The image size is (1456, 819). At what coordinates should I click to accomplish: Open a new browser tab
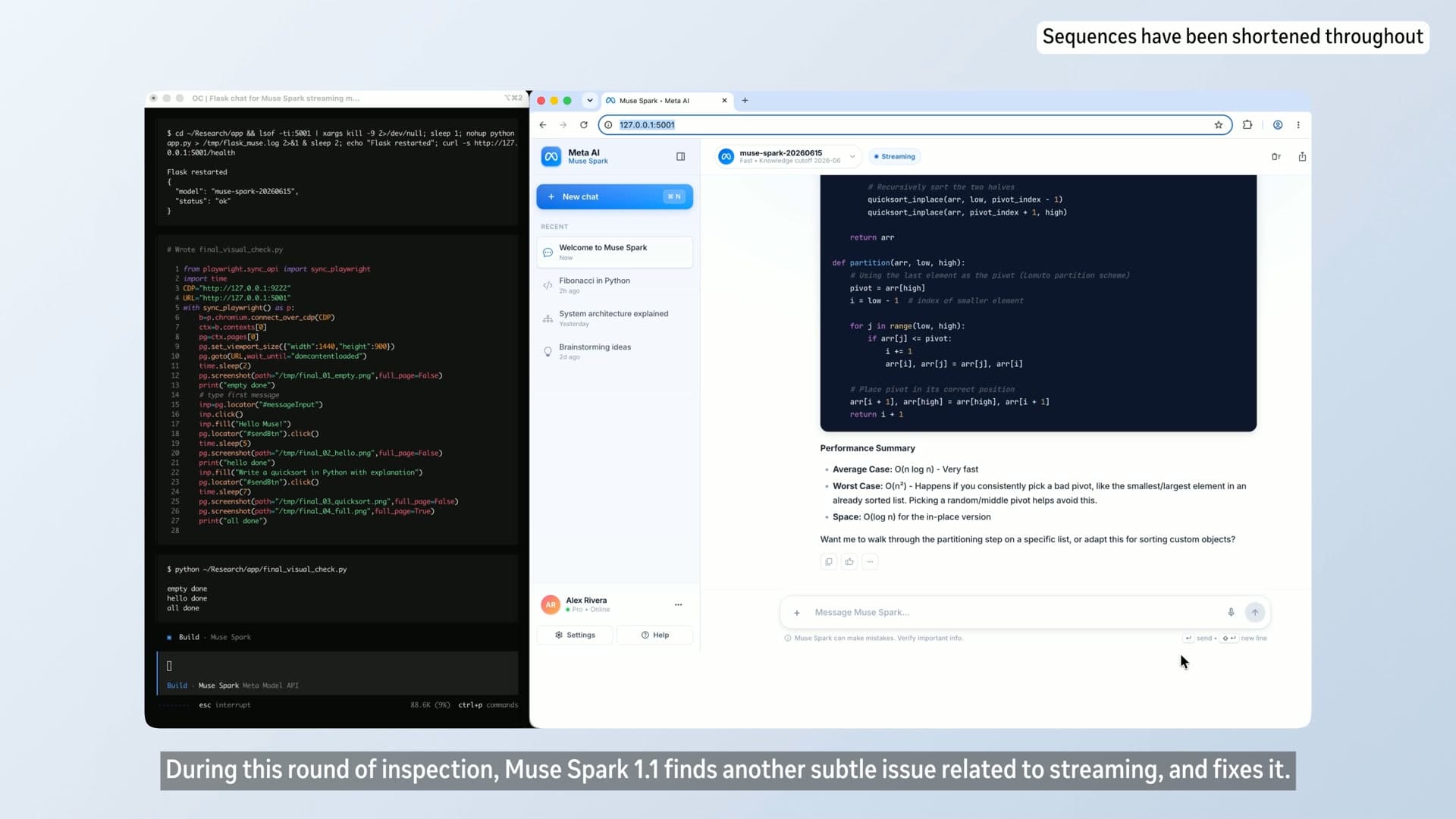pos(745,101)
